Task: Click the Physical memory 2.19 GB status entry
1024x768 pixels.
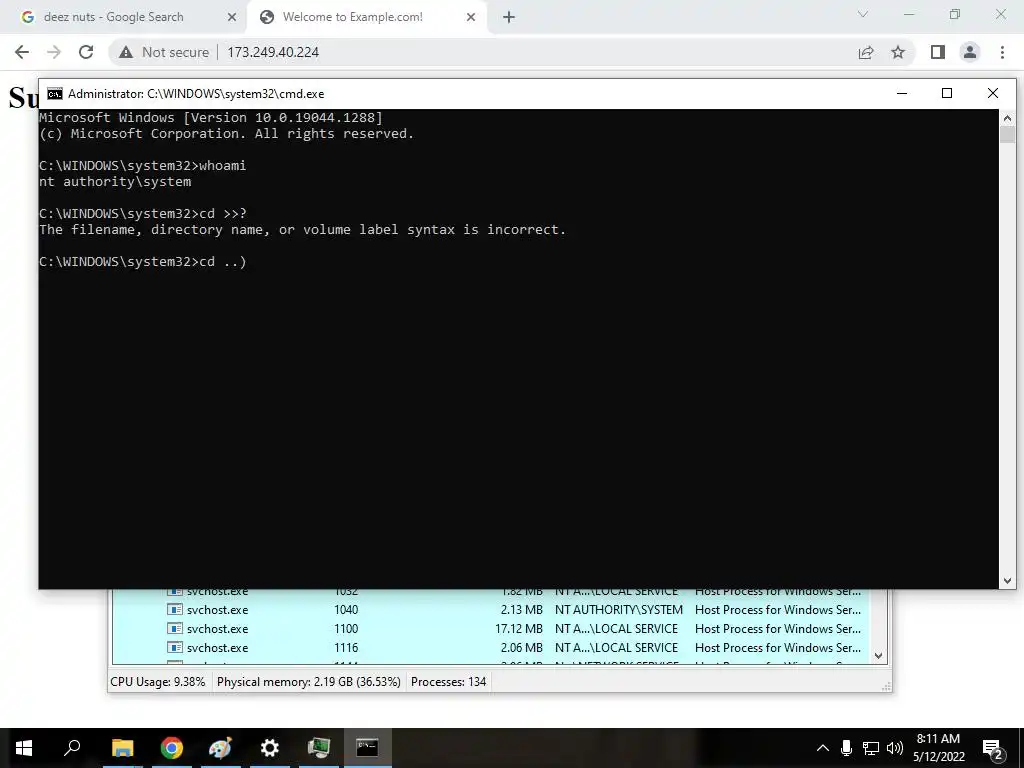Action: pos(308,682)
